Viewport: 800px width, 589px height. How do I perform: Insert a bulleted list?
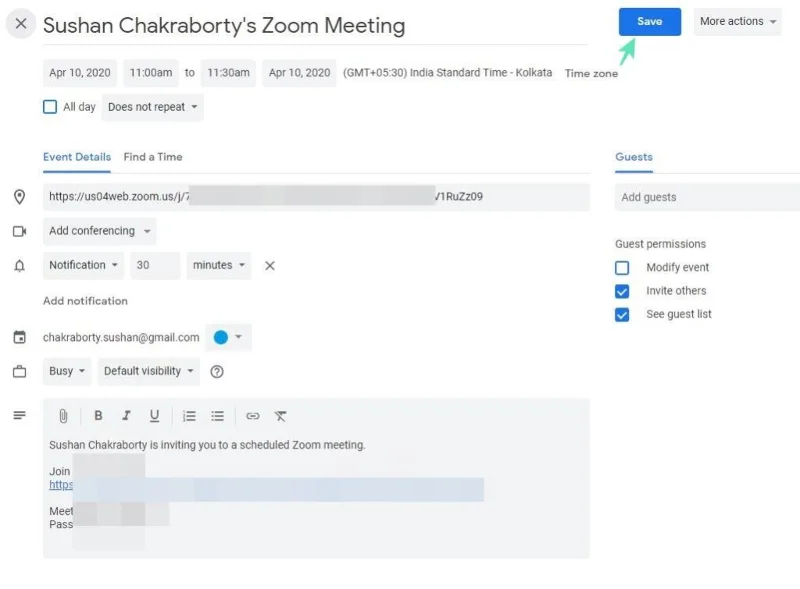[x=217, y=416]
